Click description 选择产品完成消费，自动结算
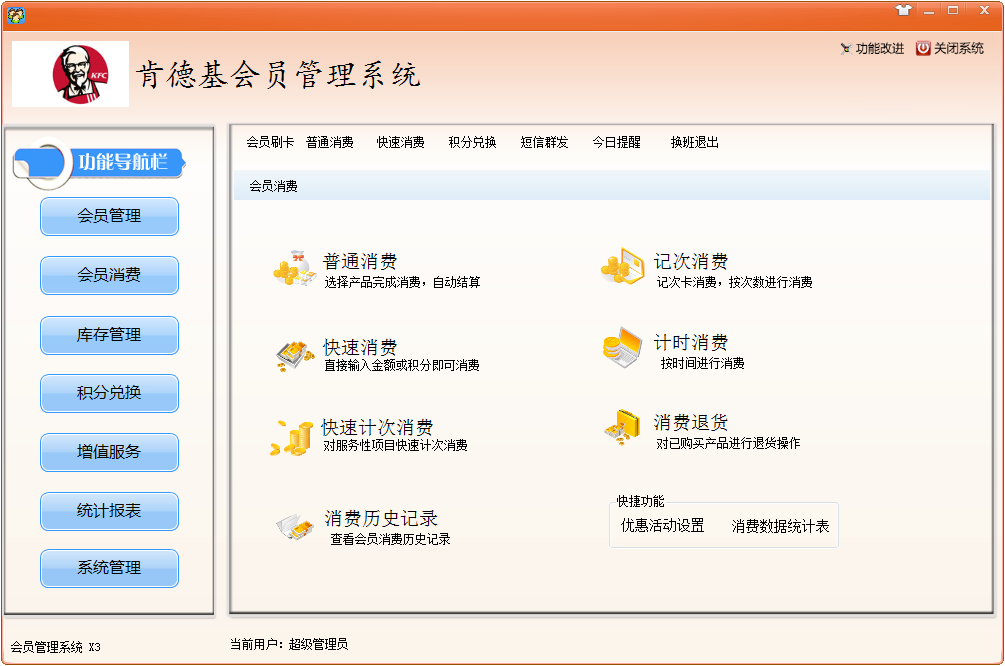The image size is (1005, 666). [x=402, y=283]
